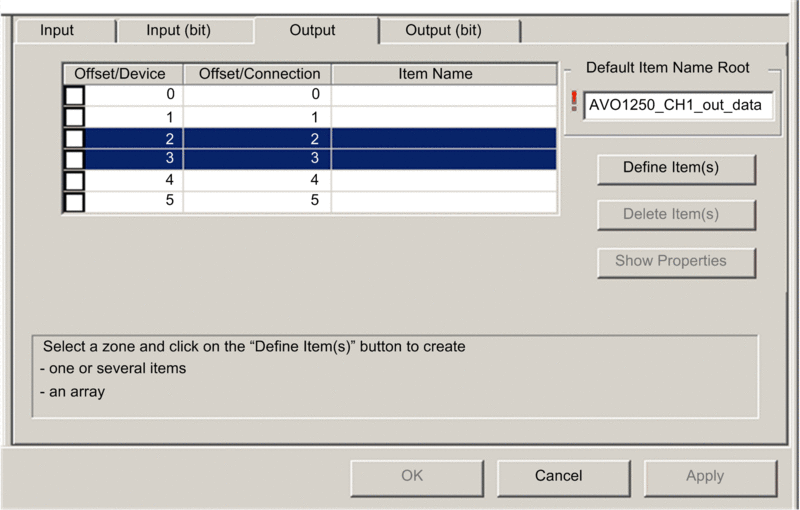
Task: Toggle the checkbox for offset row 1
Action: pos(75,117)
